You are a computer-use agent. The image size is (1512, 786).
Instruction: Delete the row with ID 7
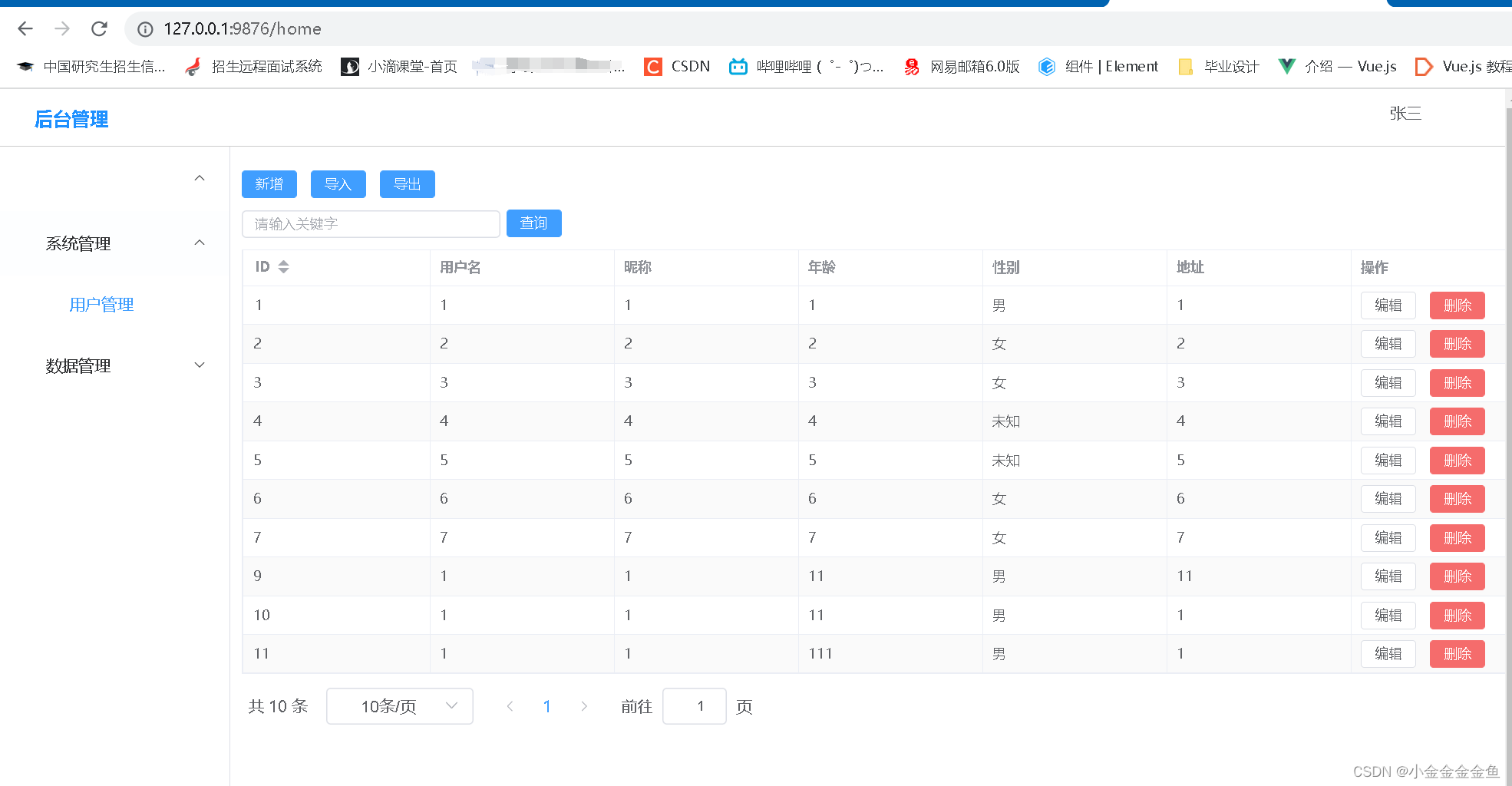(x=1458, y=538)
